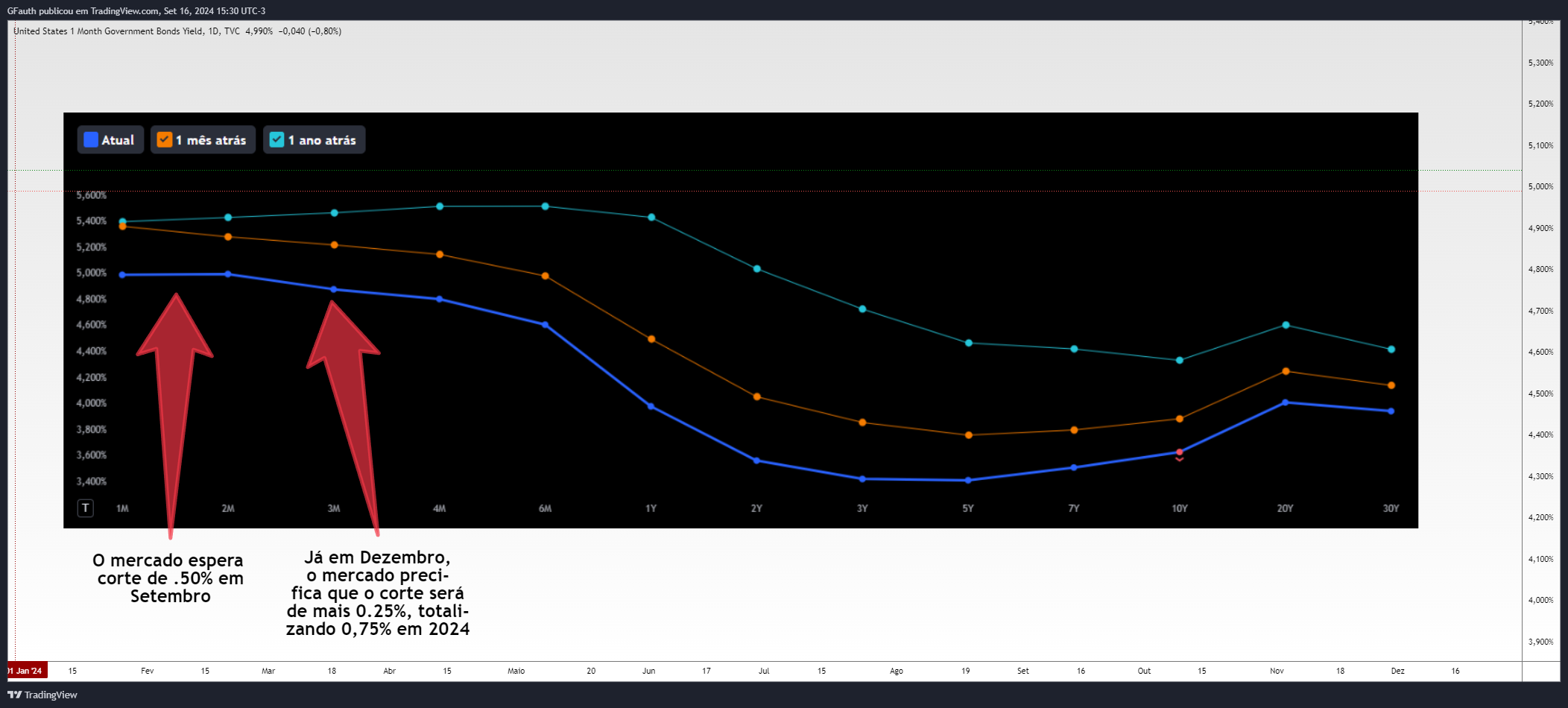This screenshot has width=1568, height=708.
Task: Select the 3Y maturity label
Action: [x=862, y=508]
